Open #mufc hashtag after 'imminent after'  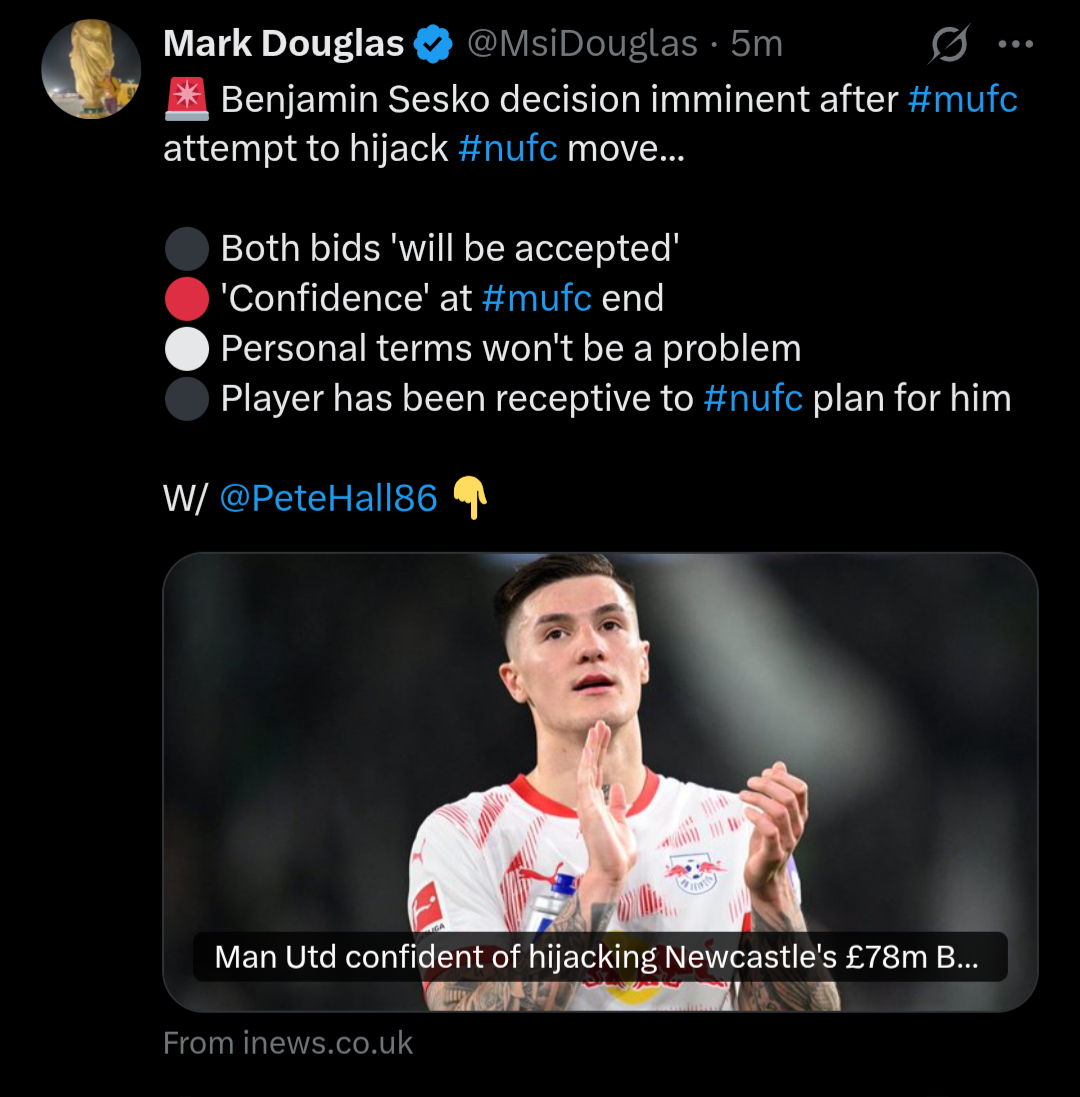click(962, 99)
